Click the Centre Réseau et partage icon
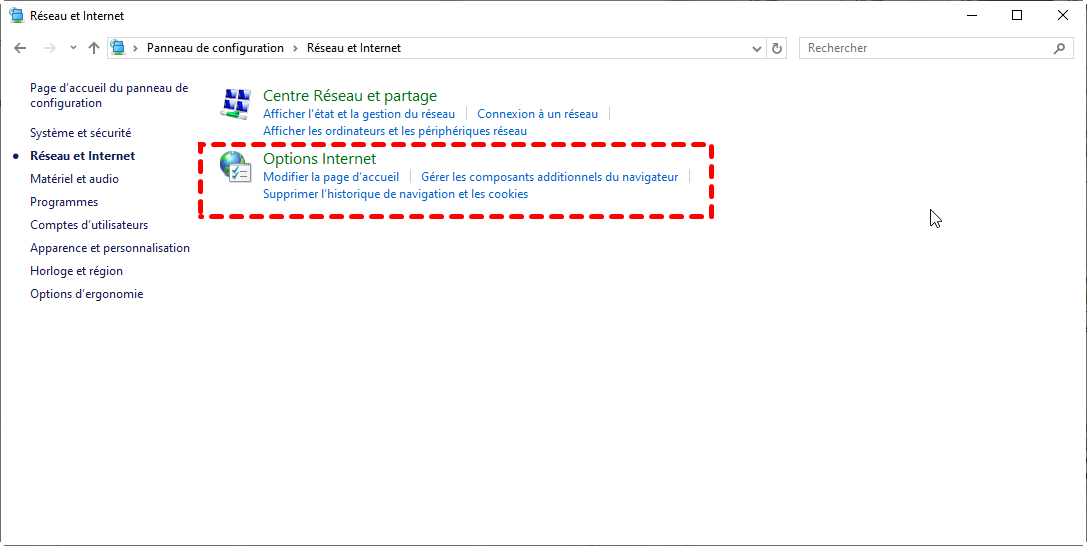The image size is (1087, 546). click(236, 104)
